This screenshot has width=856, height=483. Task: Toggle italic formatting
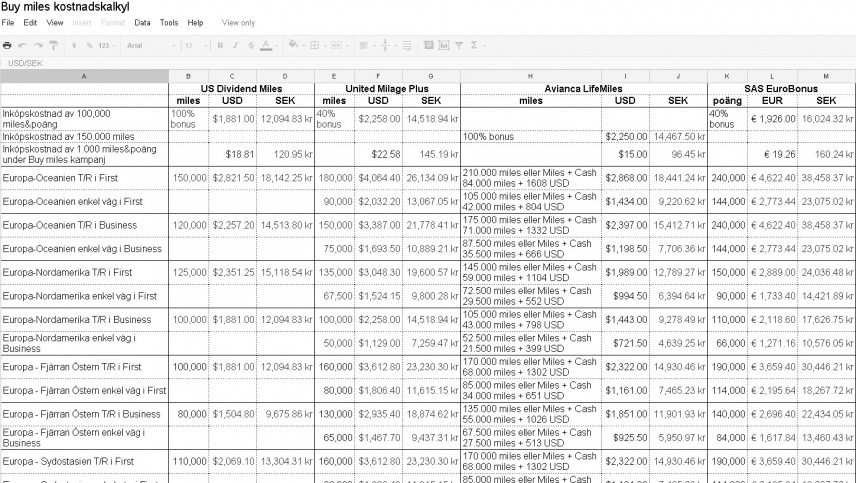tap(234, 45)
